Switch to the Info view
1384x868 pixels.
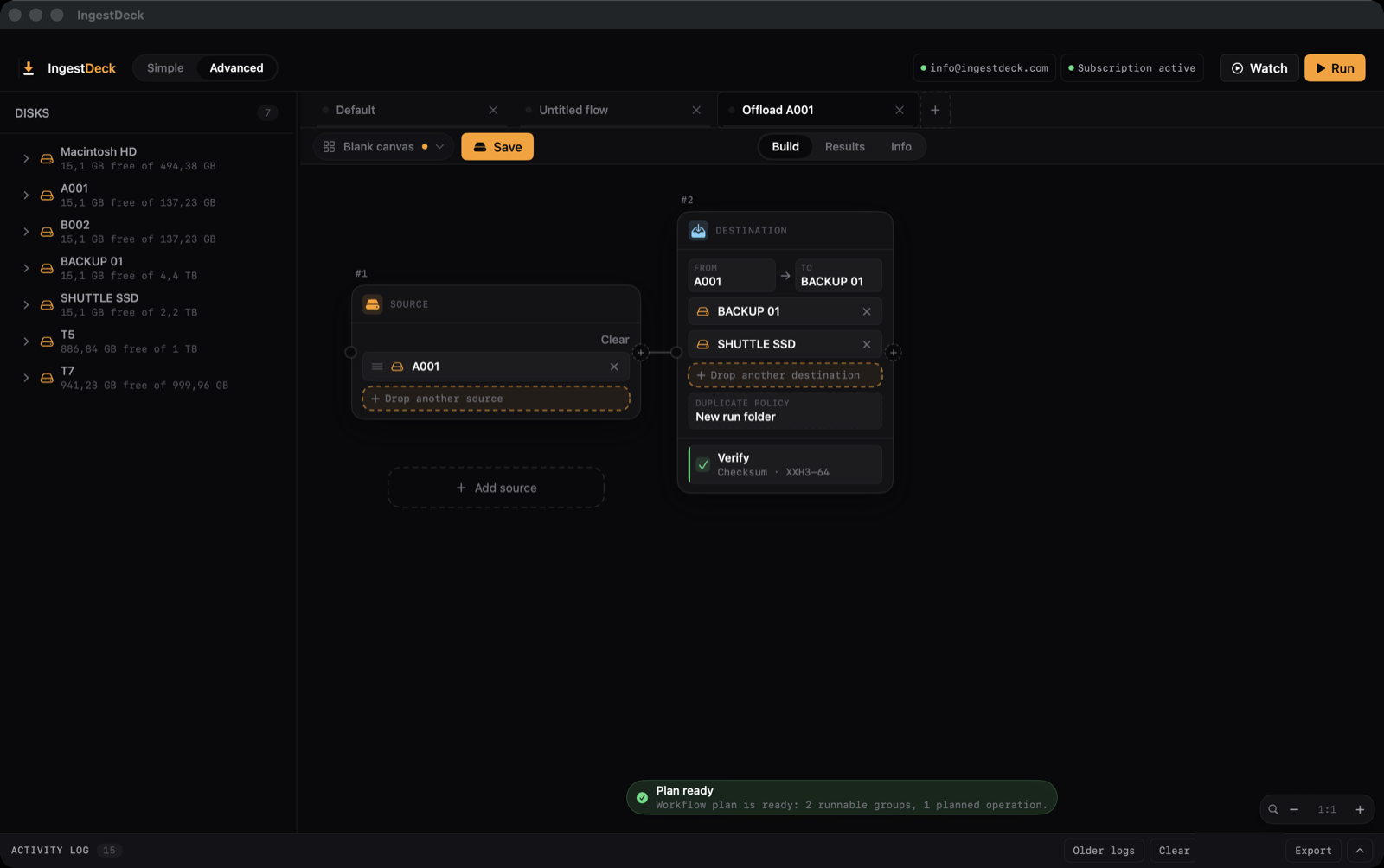coord(901,147)
